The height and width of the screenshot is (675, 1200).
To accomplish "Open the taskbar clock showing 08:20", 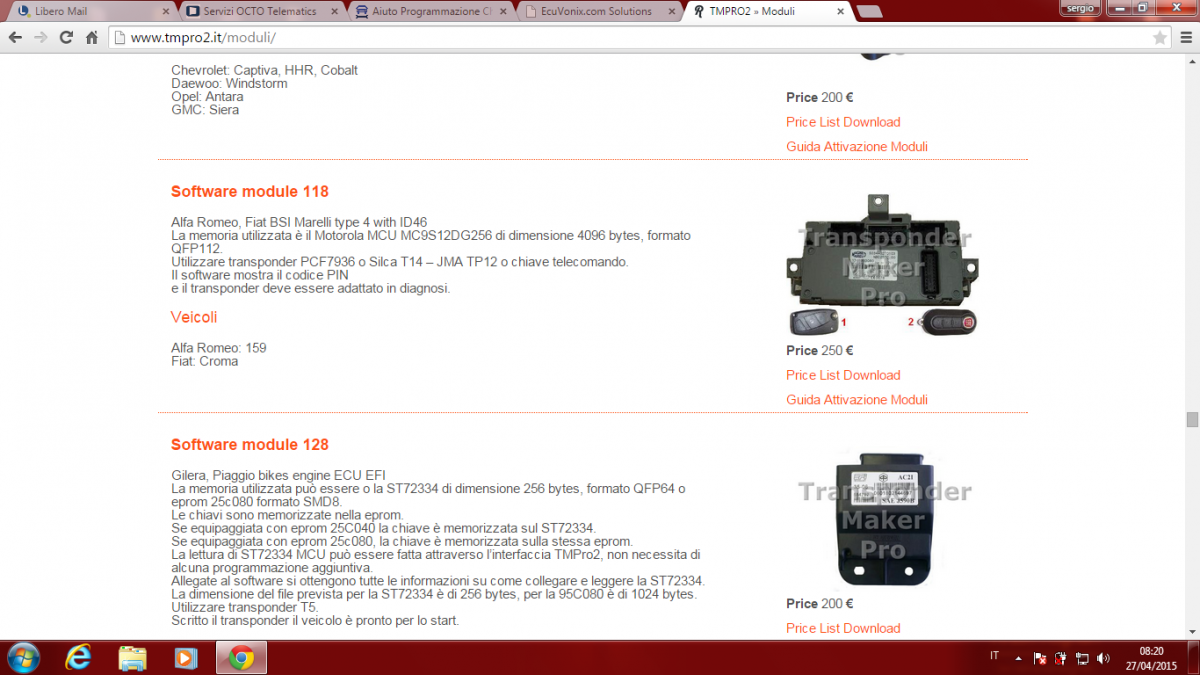I will (1153, 657).
